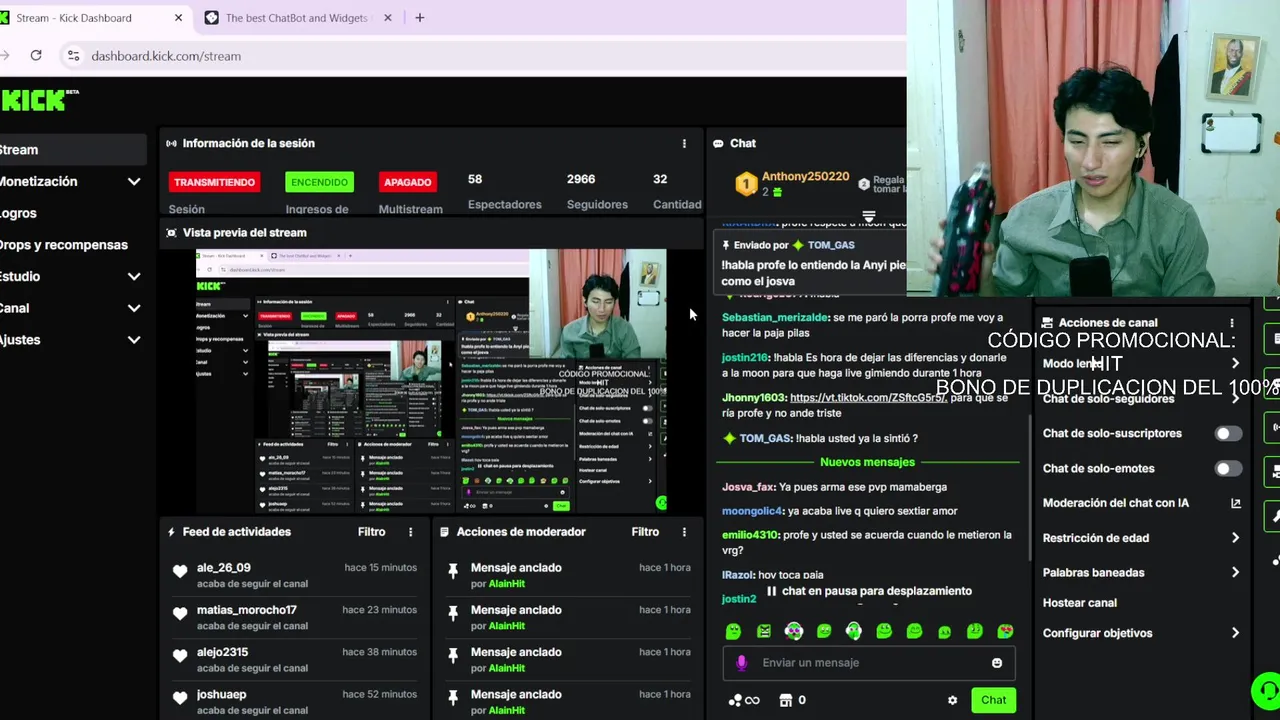
Task: Select the first green emote in quick row
Action: coord(733,631)
